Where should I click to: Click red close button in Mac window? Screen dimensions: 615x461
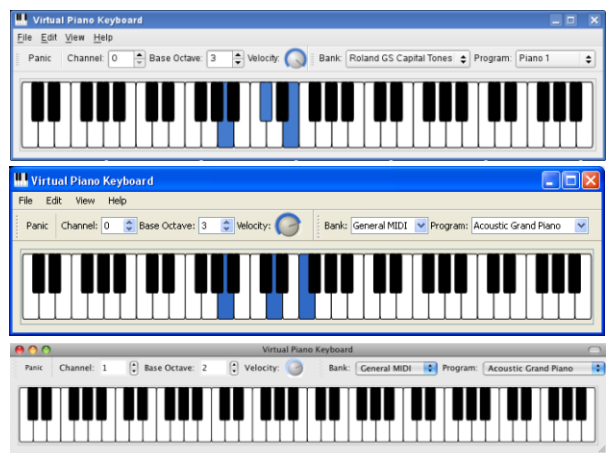click(19, 350)
